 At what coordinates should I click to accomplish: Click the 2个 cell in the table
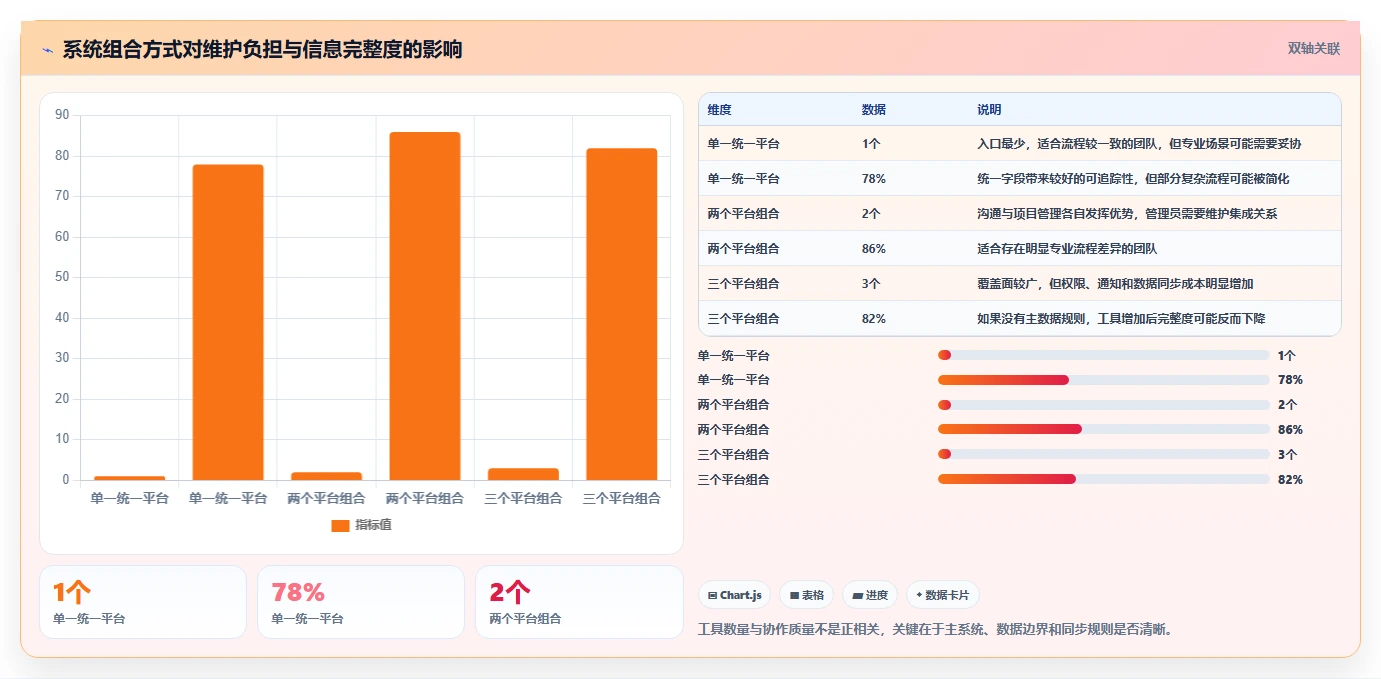coord(871,214)
